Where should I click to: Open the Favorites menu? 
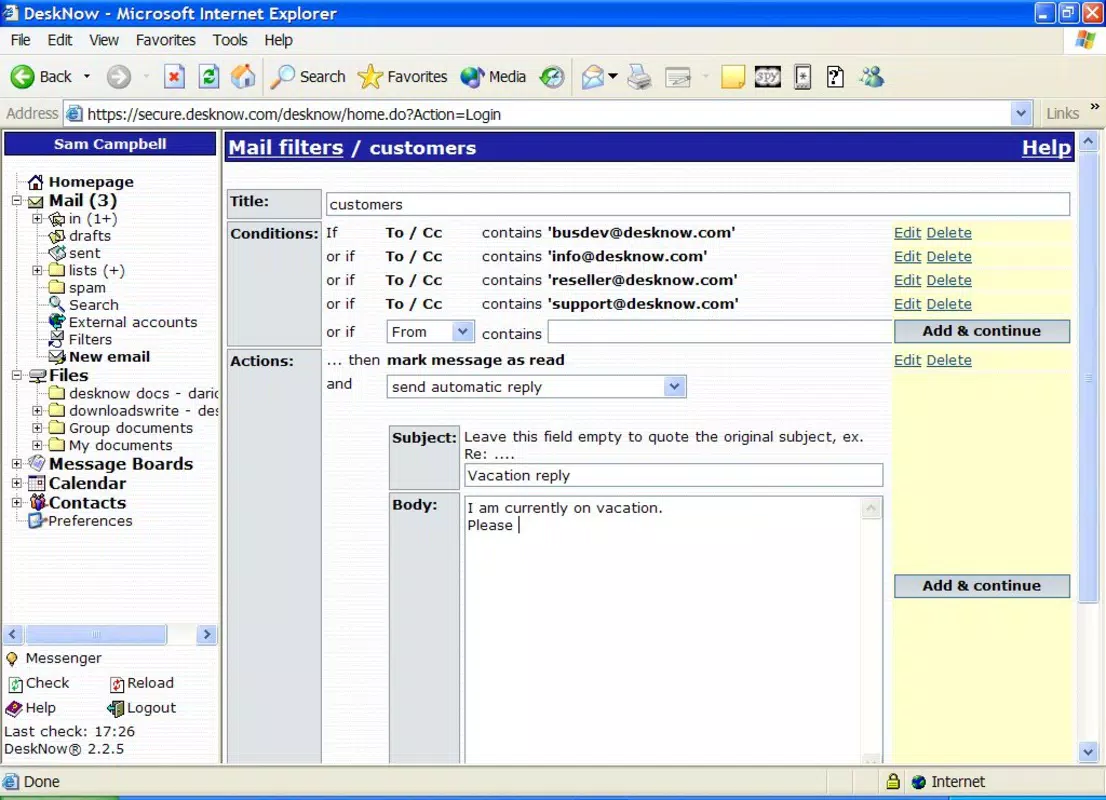point(166,40)
